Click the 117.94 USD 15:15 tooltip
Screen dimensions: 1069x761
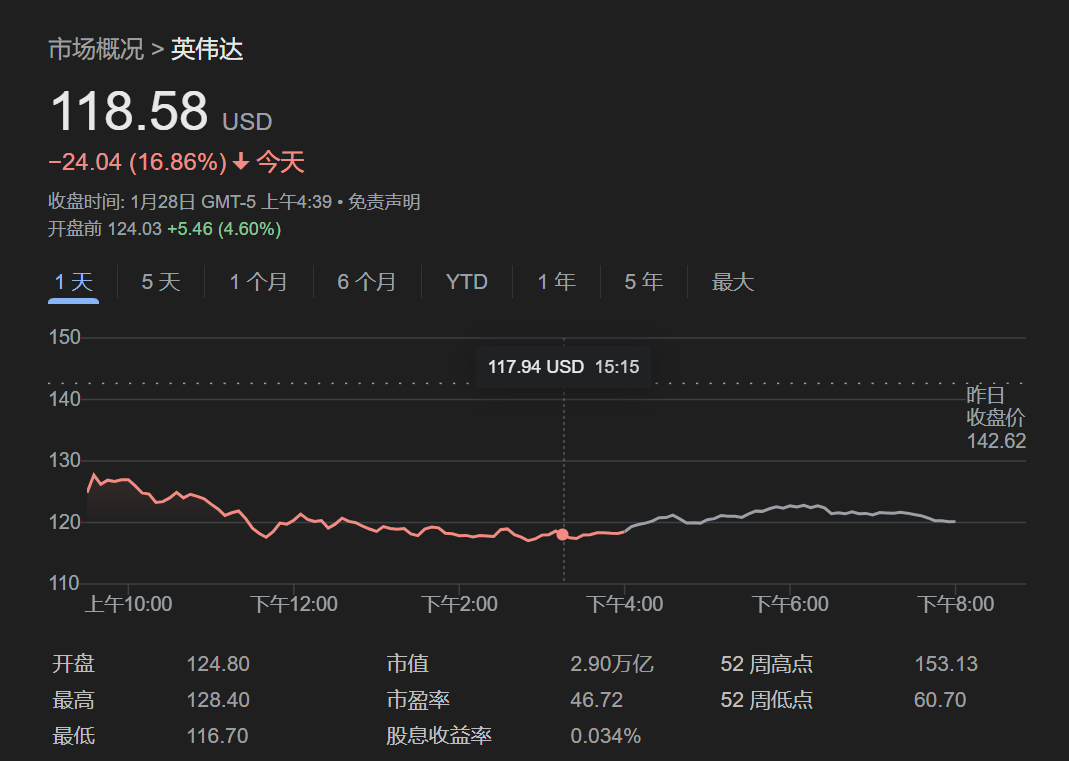pyautogui.click(x=564, y=367)
